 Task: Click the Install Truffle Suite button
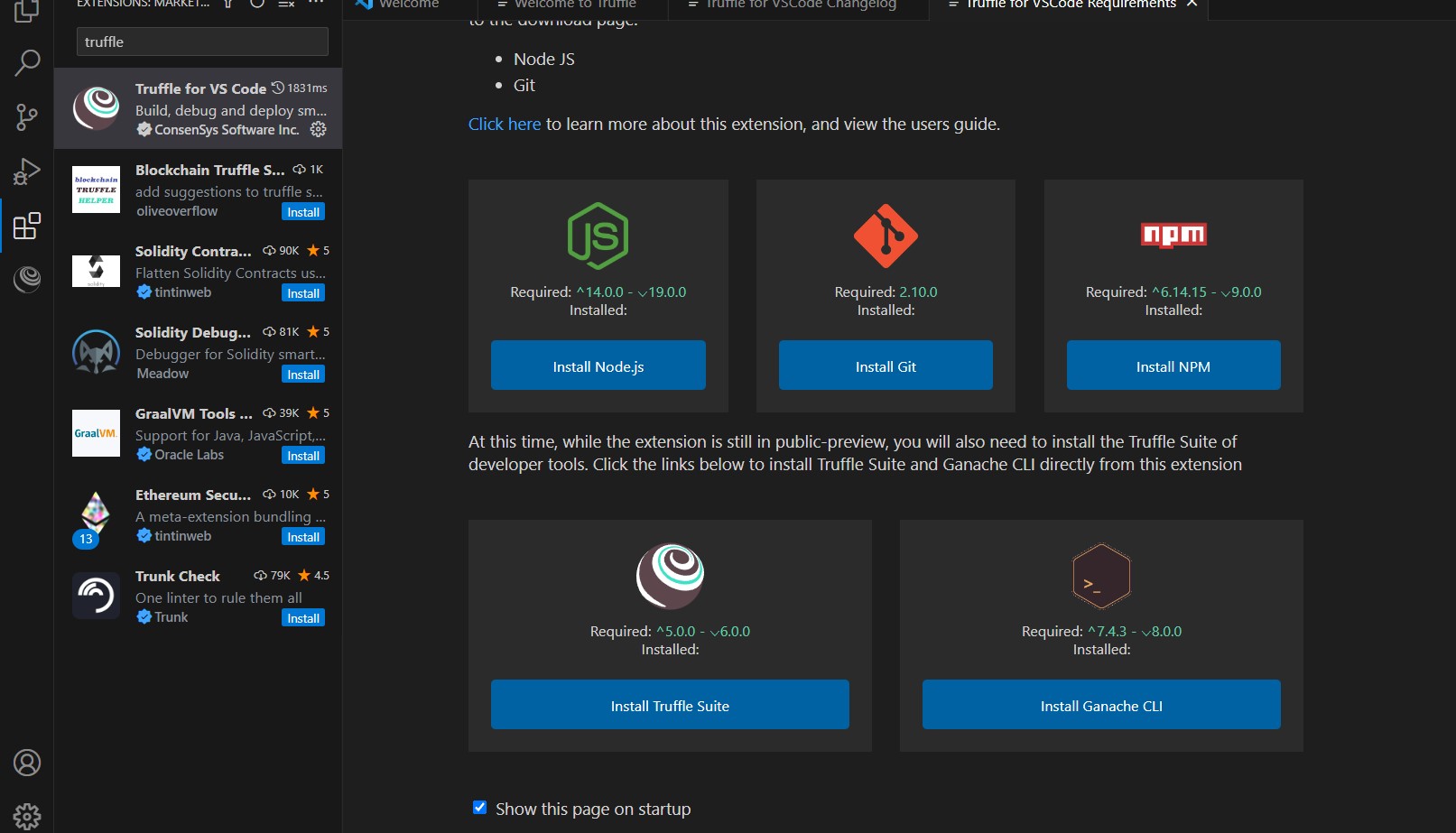(x=670, y=705)
